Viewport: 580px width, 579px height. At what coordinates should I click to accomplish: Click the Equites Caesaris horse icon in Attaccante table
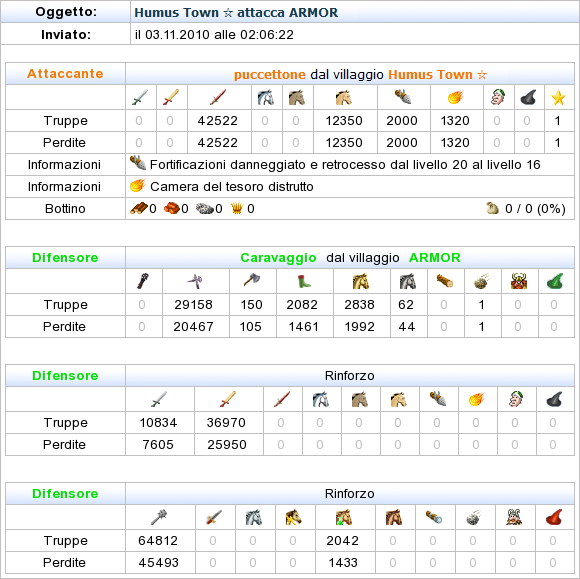297,97
